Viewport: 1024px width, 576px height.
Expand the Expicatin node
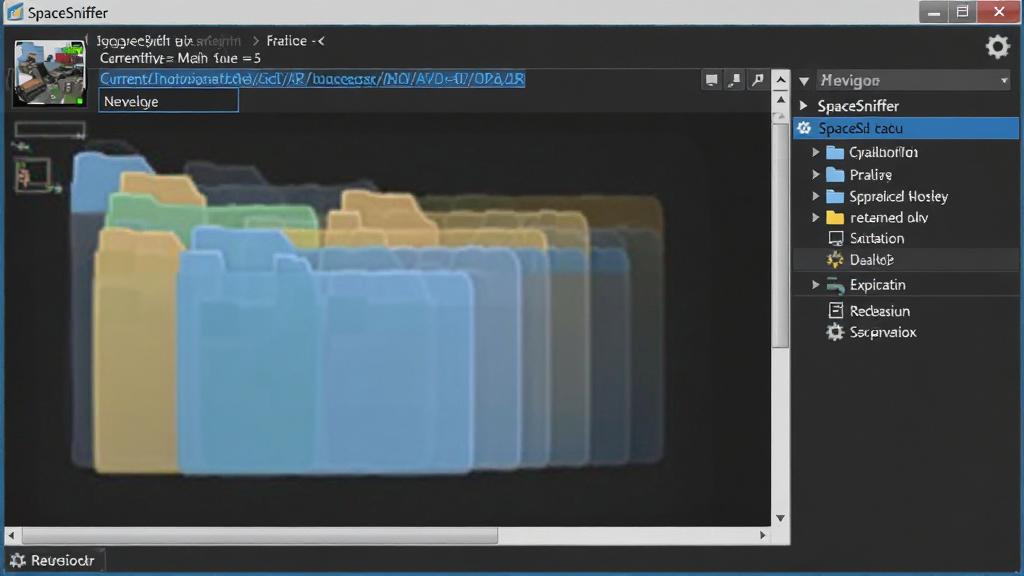[x=816, y=285]
